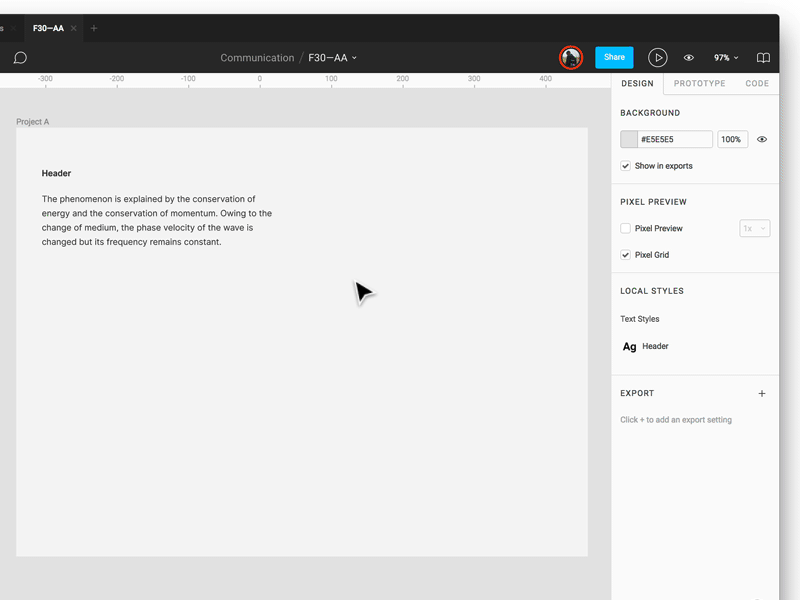Viewport: 800px width, 600px height.
Task: Switch to the Prototype tab
Action: 699,84
